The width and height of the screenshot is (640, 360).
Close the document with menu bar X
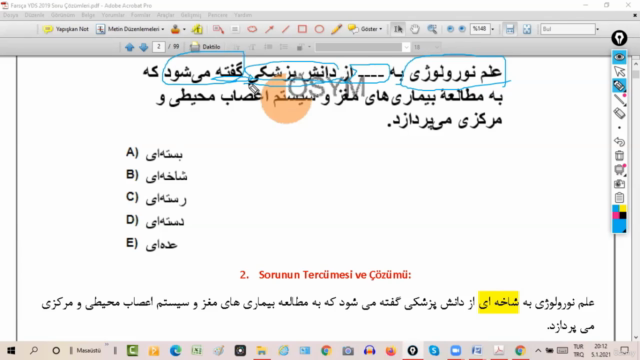[635, 15]
